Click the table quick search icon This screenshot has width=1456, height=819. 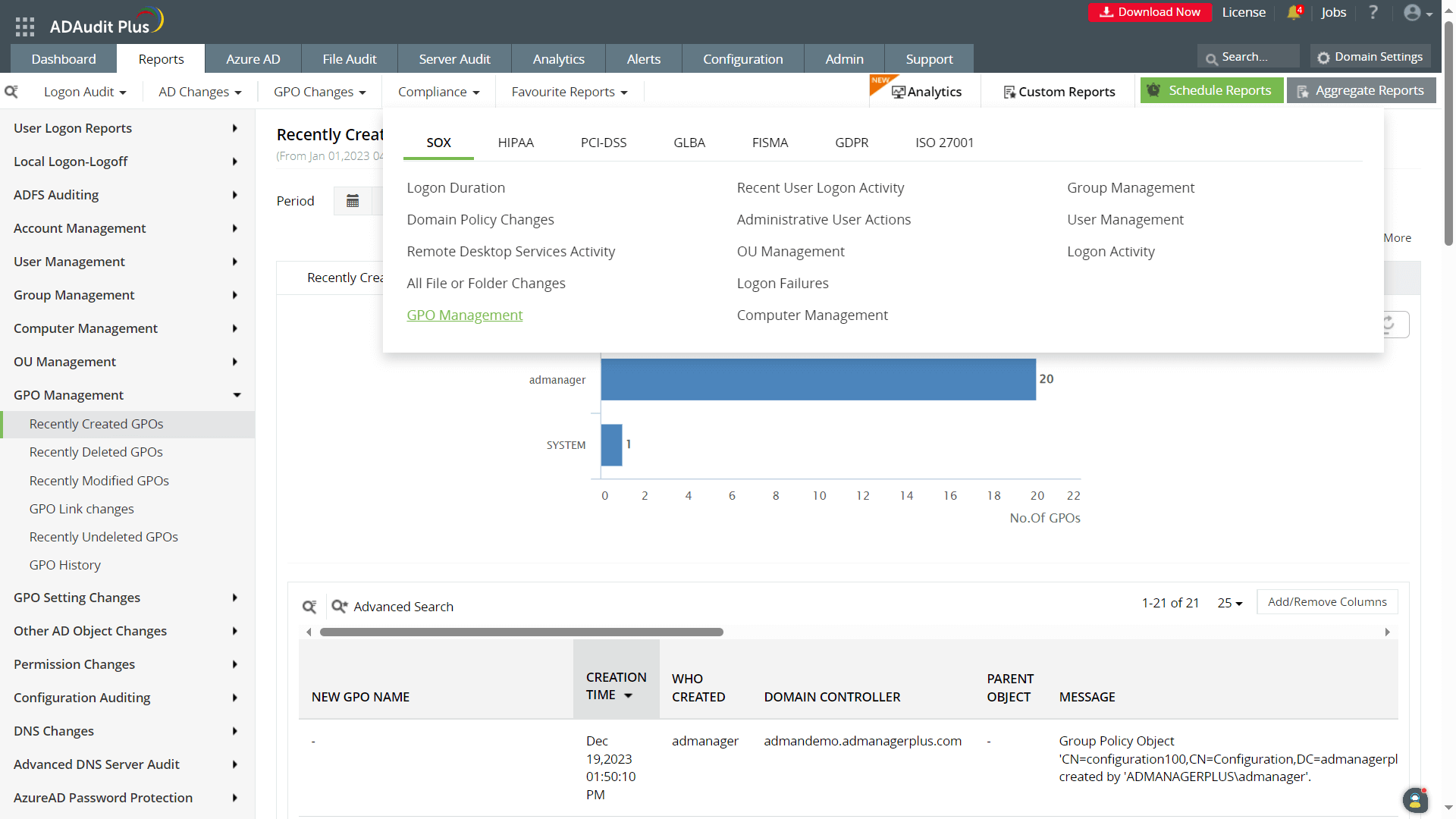[x=309, y=607]
